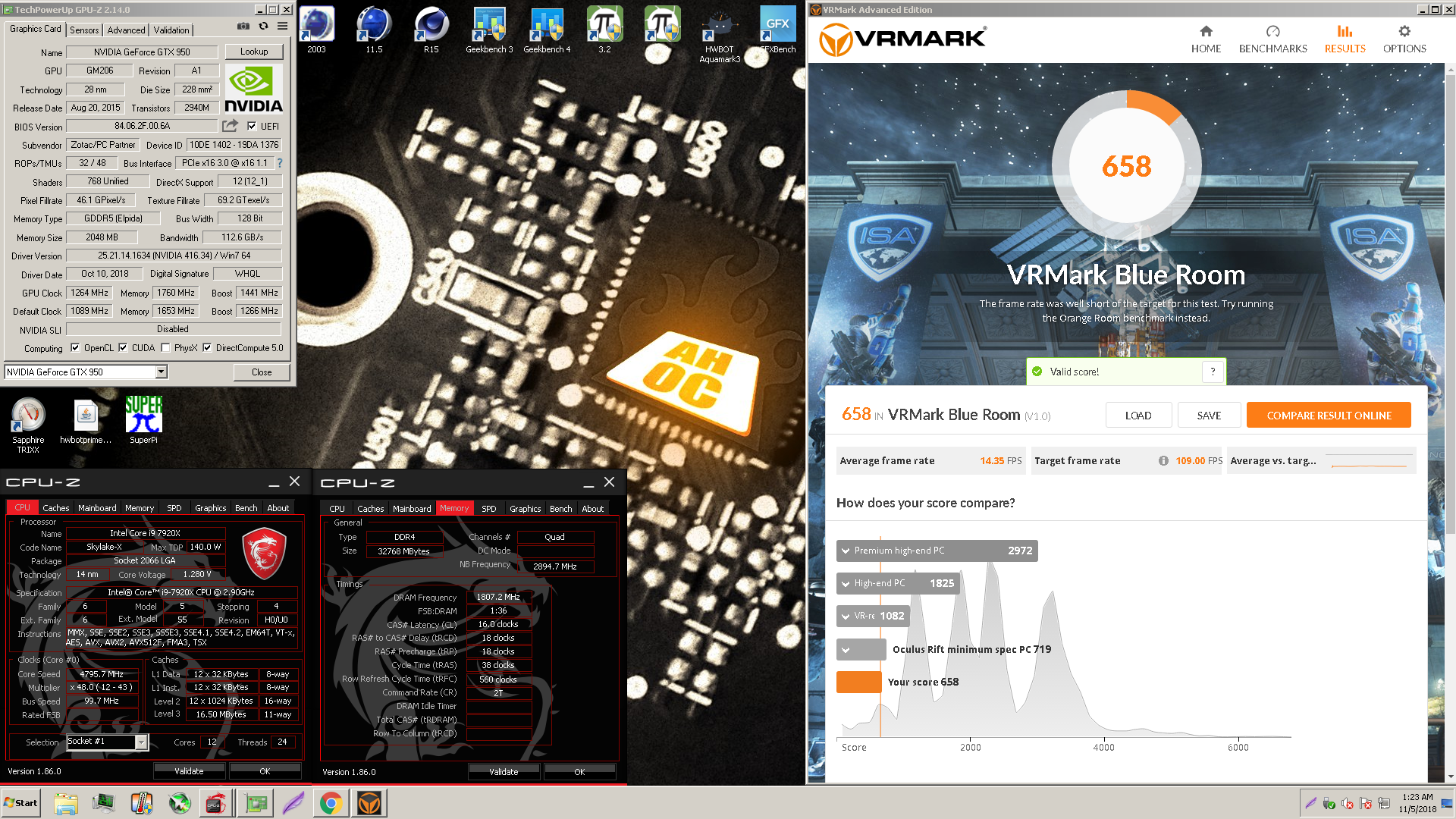Screen dimensions: 1456x819
Task: Open Caches tab in left CPU-Z window
Action: 55,508
